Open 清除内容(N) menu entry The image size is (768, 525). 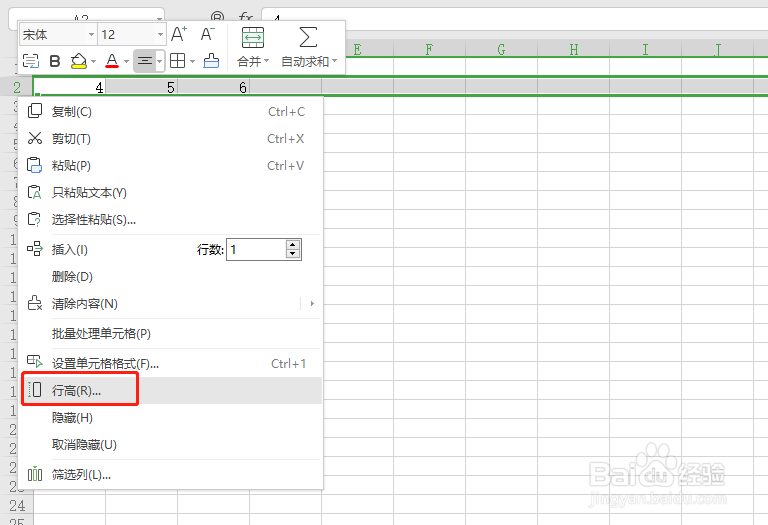click(x=170, y=304)
